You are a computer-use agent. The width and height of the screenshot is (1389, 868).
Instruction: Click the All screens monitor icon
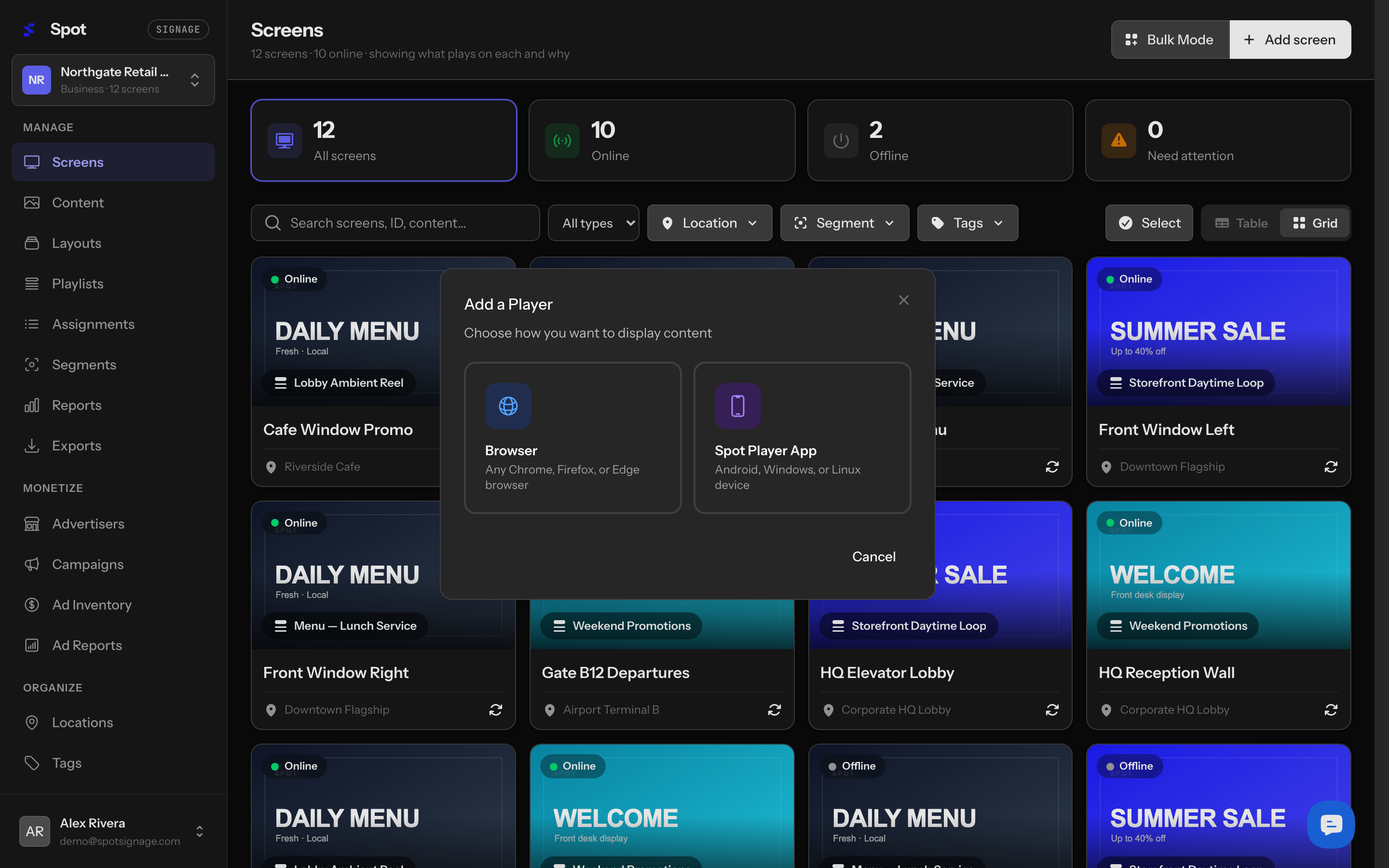point(284,140)
